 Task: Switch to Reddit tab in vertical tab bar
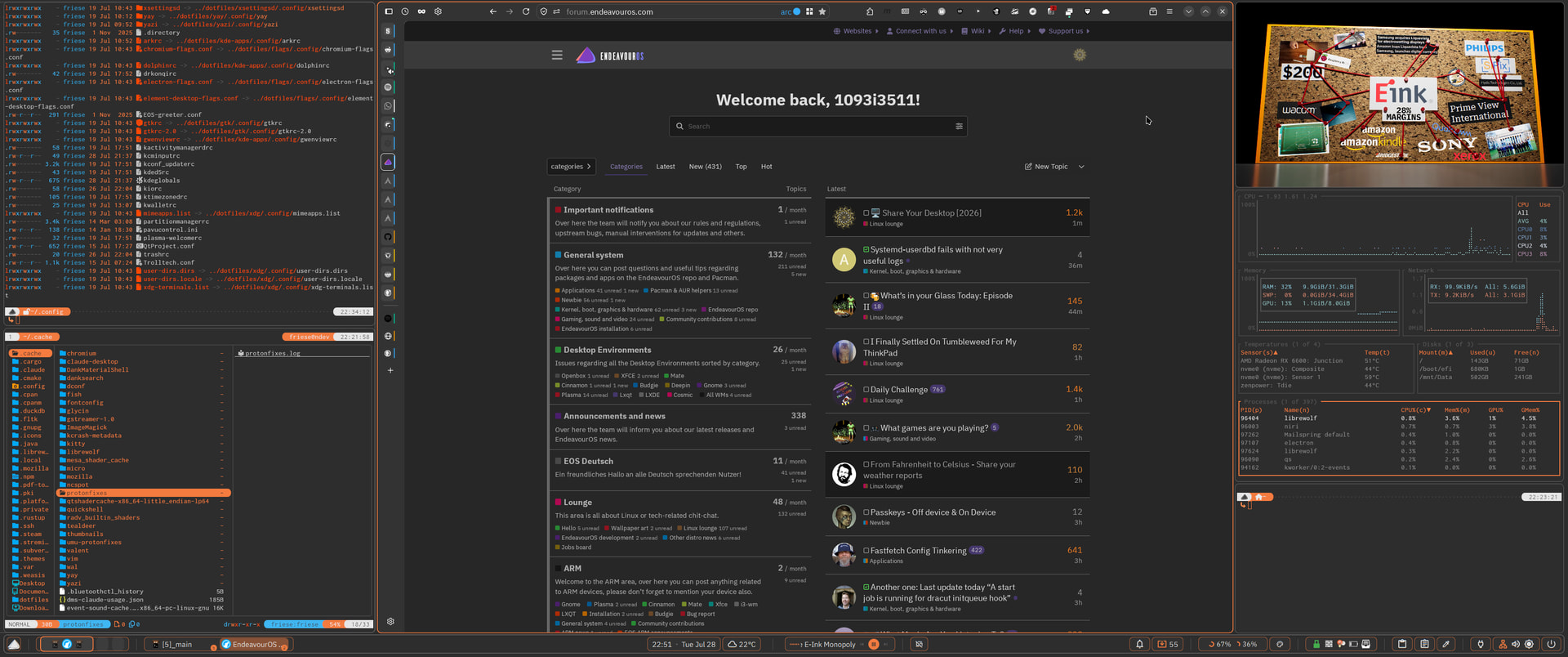click(388, 50)
